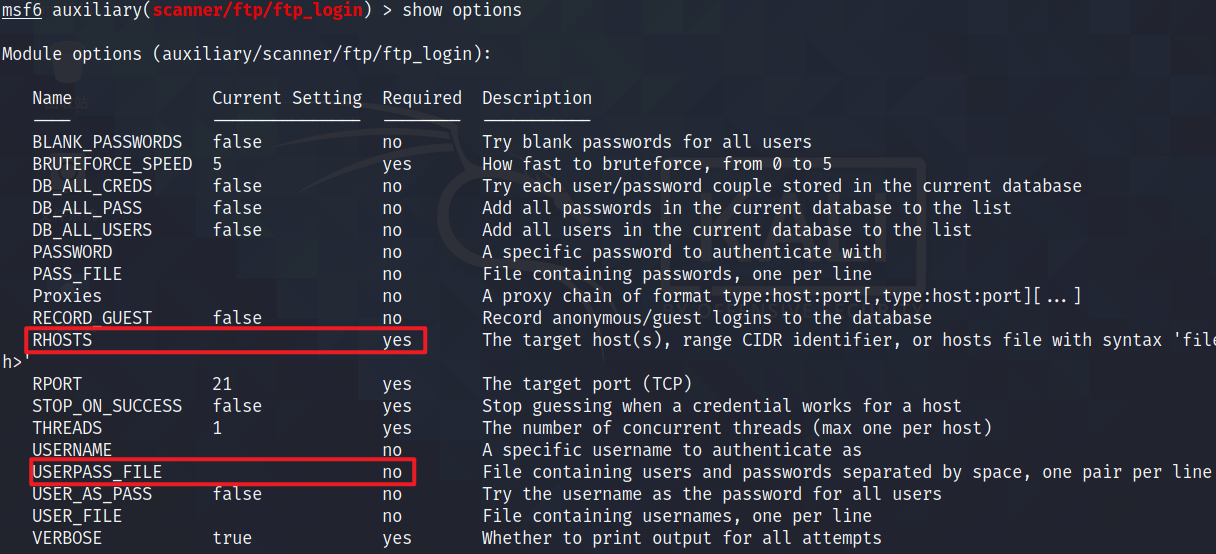Click the Proxies description text
The height and width of the screenshot is (554, 1216).
click(x=781, y=296)
